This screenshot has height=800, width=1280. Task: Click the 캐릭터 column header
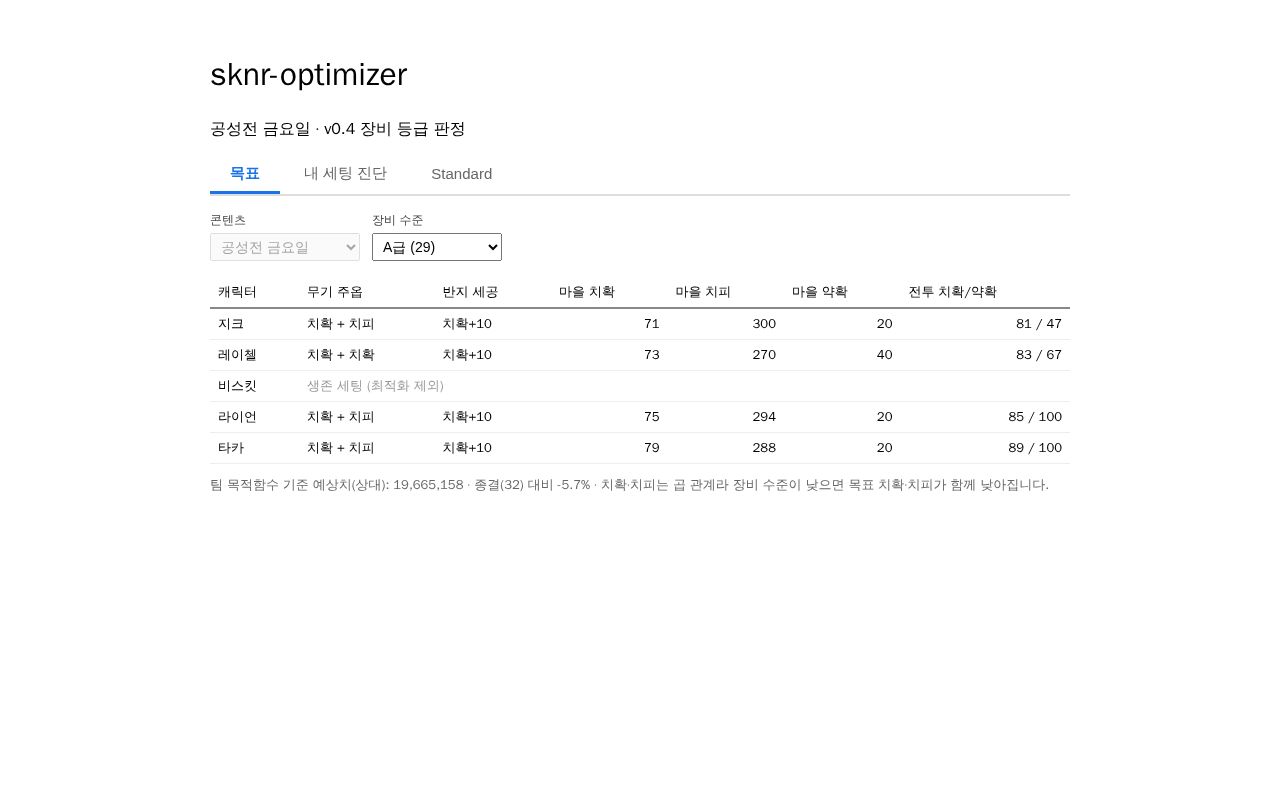tap(237, 292)
